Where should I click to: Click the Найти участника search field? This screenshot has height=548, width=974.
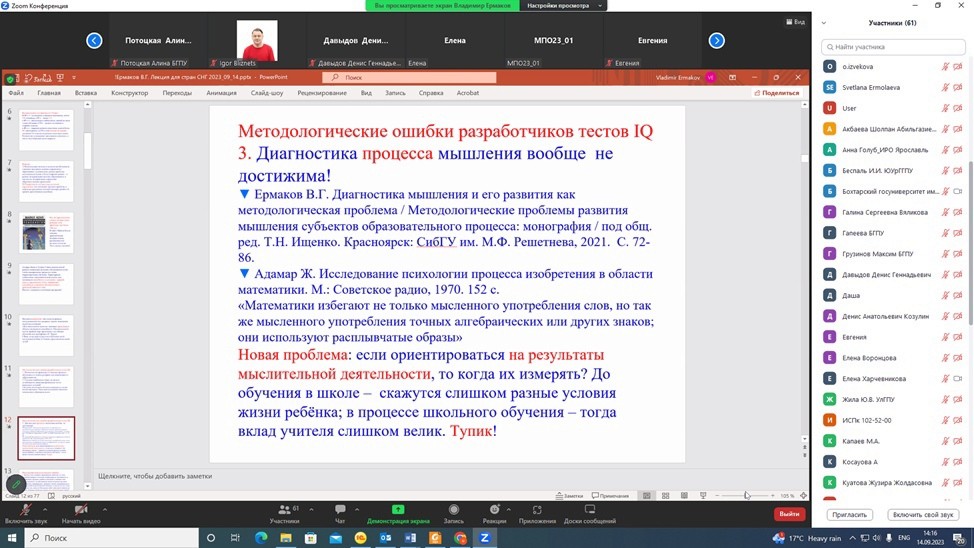[x=892, y=47]
